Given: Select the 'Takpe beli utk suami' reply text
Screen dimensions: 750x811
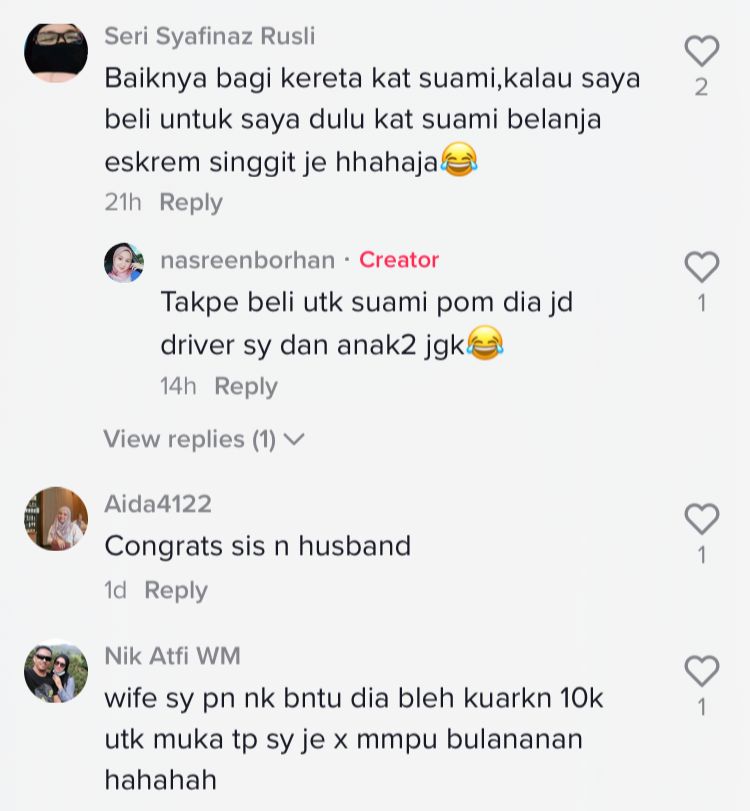Looking at the screenshot, I should coord(332,323).
